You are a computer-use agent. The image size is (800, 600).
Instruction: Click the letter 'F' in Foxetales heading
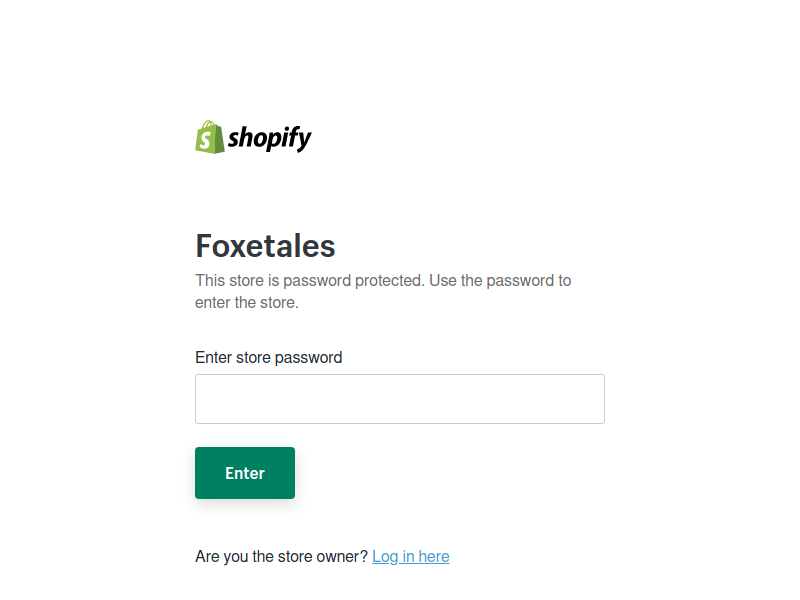click(x=204, y=246)
